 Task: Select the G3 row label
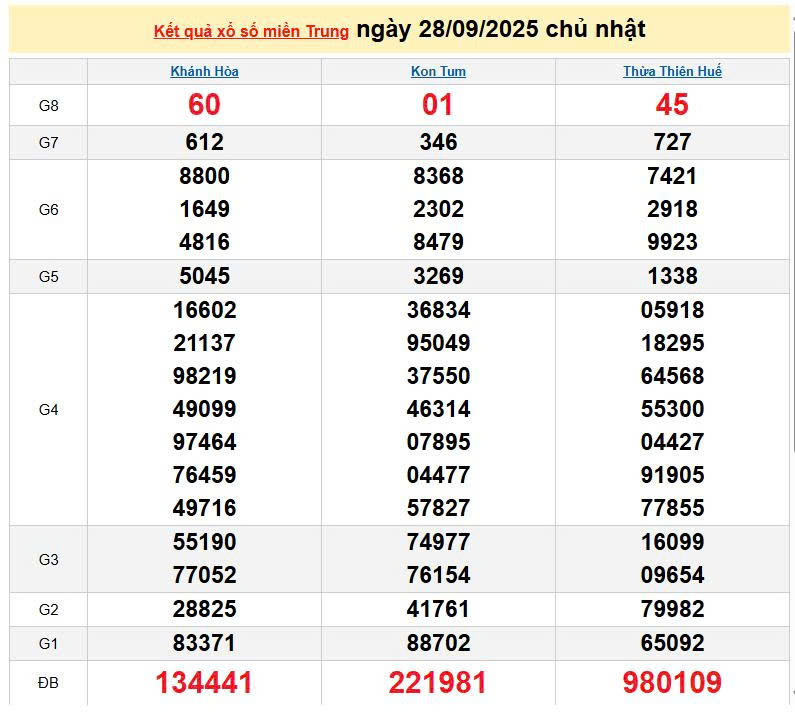[x=49, y=559]
